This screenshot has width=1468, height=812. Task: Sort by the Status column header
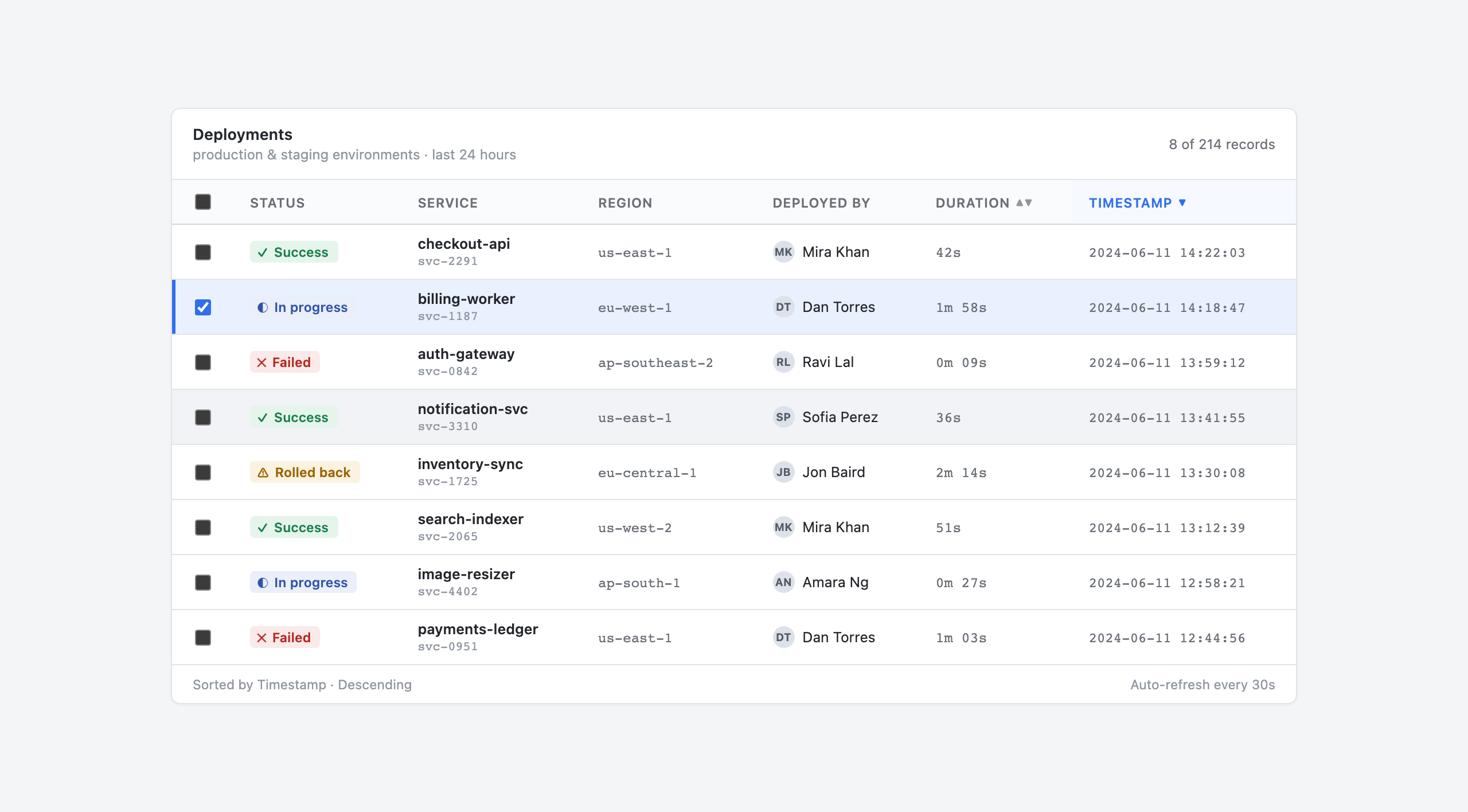(278, 202)
